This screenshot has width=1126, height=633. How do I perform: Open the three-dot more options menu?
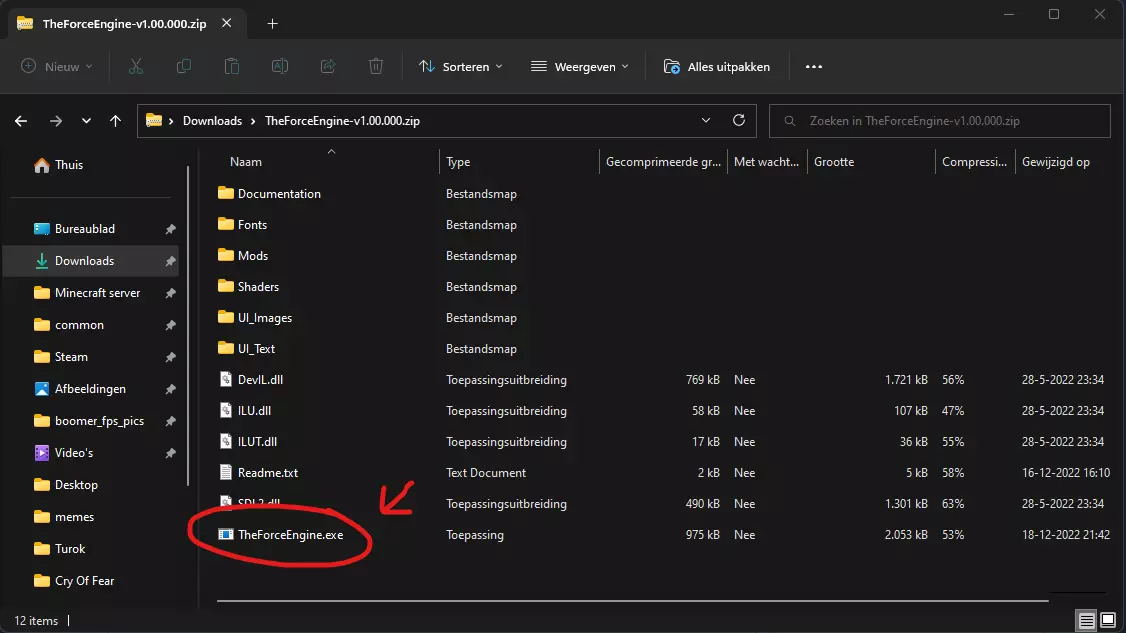coord(813,67)
